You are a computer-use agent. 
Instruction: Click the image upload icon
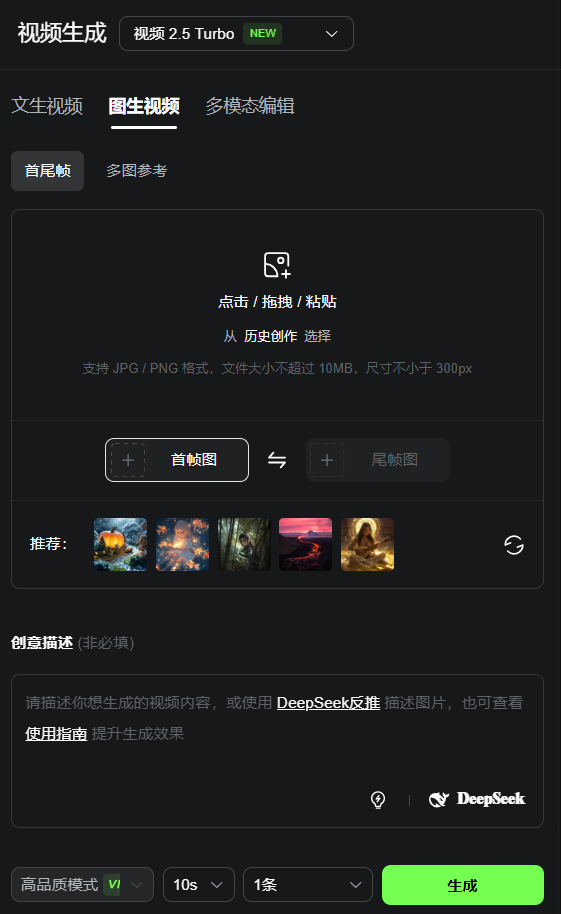click(277, 265)
